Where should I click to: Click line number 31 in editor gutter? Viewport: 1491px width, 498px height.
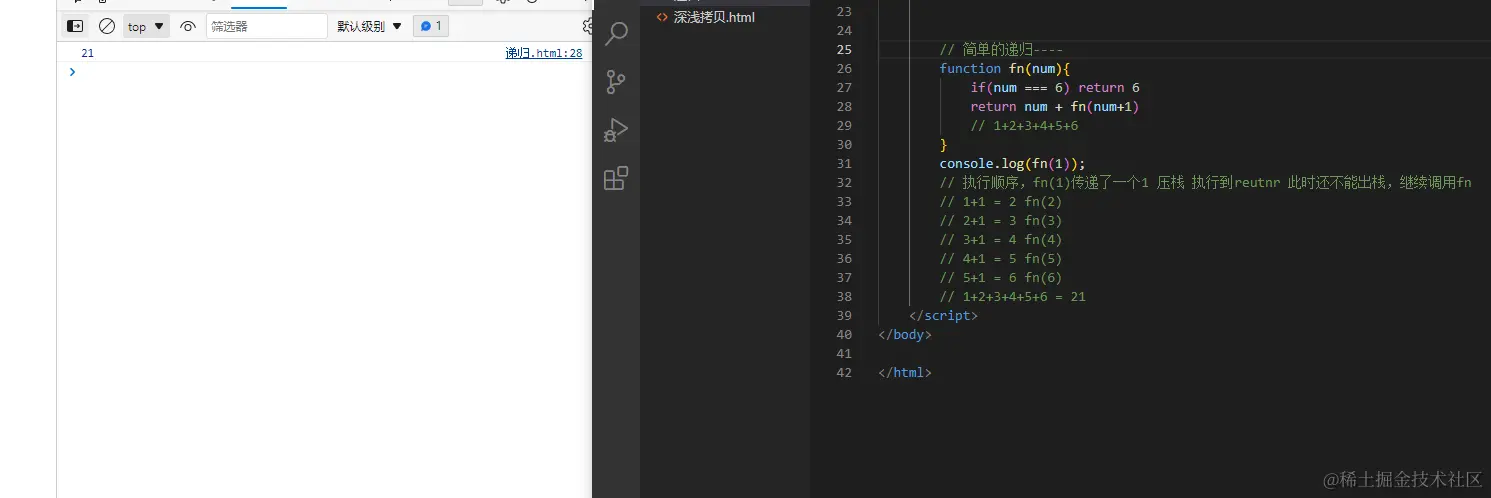click(x=843, y=163)
